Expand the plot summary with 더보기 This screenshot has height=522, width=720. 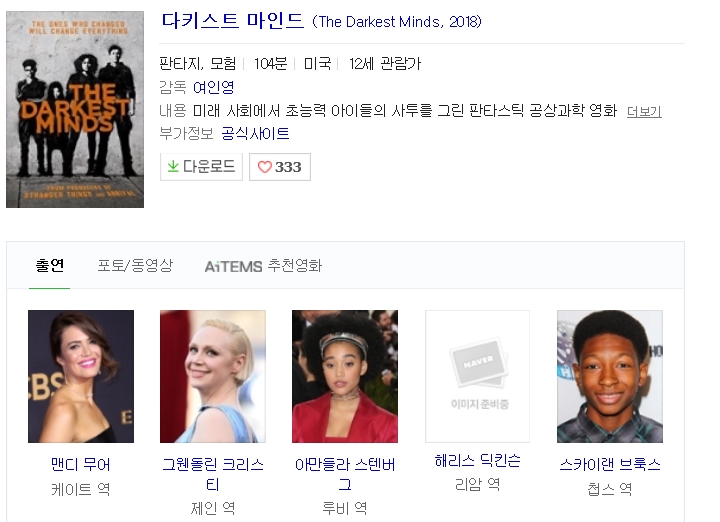(643, 111)
